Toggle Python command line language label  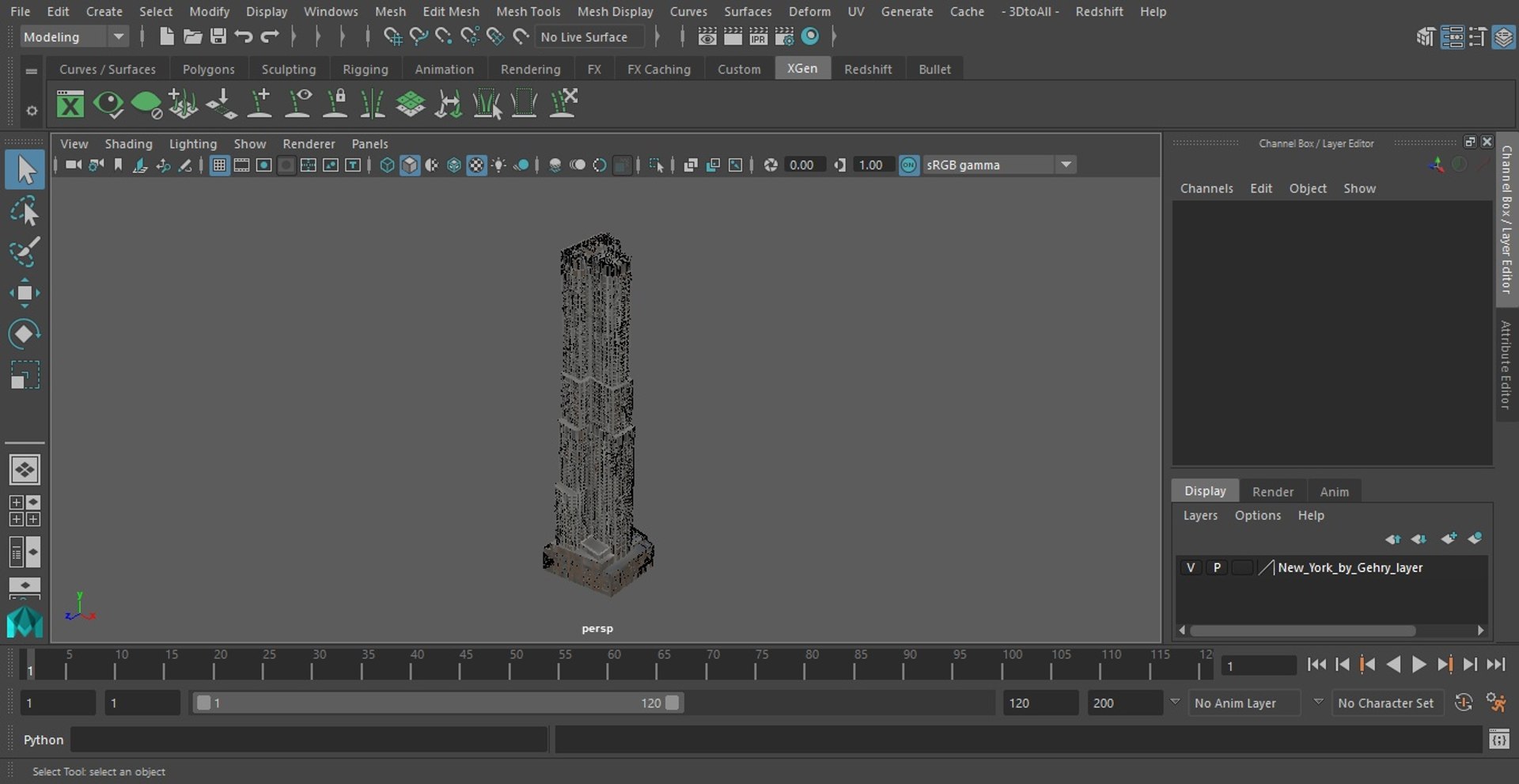click(x=43, y=740)
